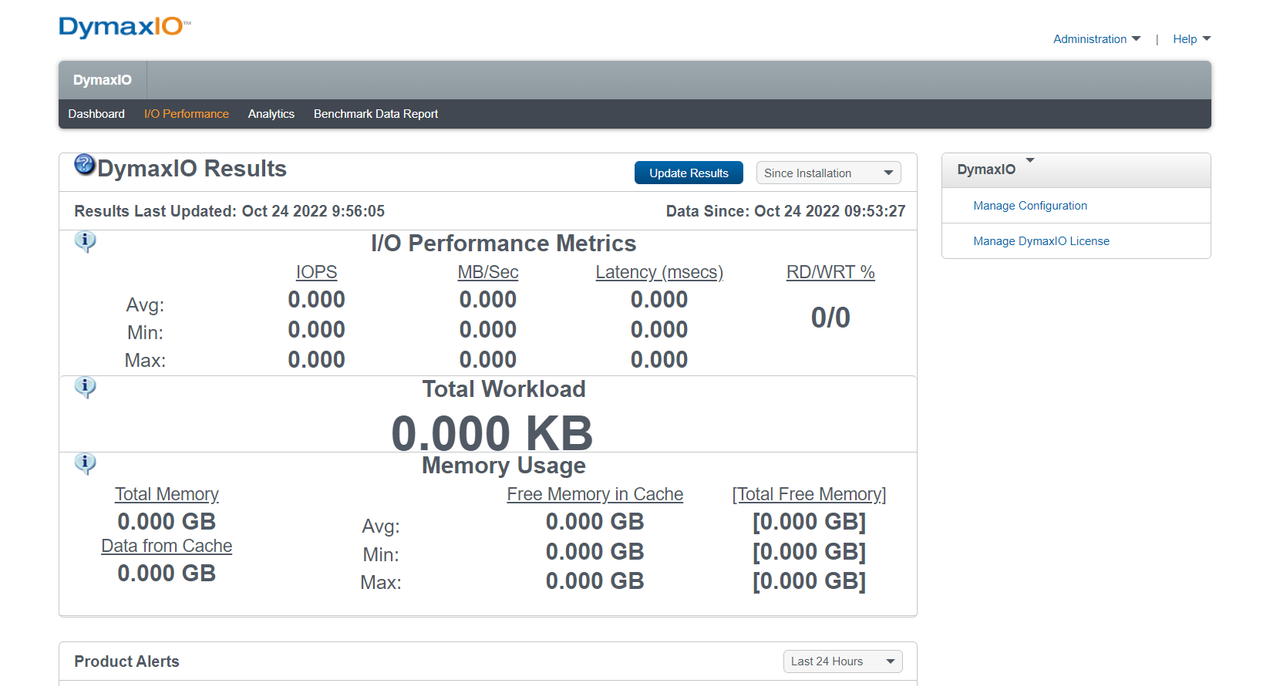Click the Data from Cache label
Image resolution: width=1280 pixels, height=686 pixels.
click(x=167, y=546)
